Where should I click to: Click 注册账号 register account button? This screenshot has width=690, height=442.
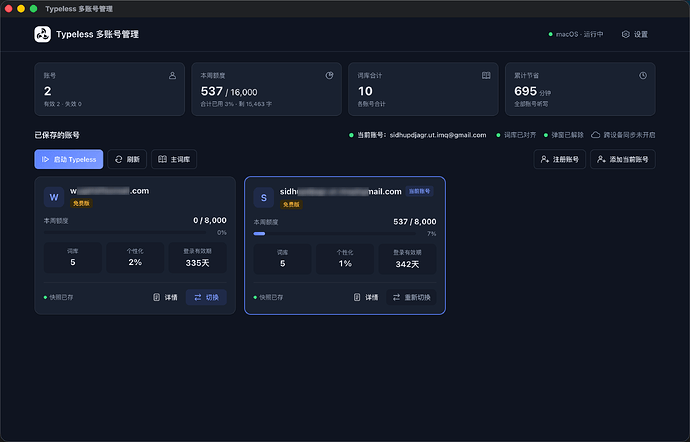[559, 159]
